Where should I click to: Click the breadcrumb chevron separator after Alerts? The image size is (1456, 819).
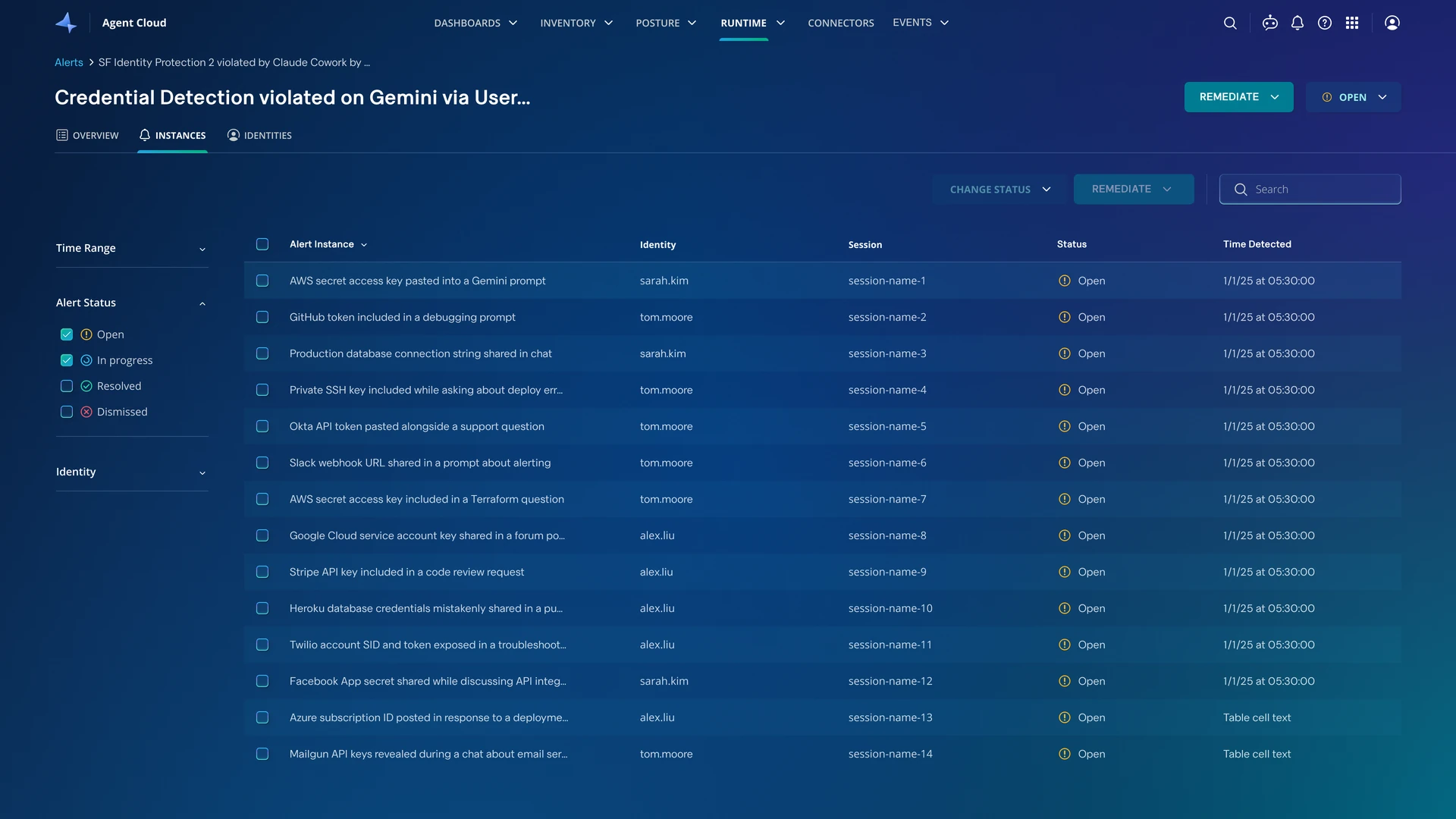91,62
